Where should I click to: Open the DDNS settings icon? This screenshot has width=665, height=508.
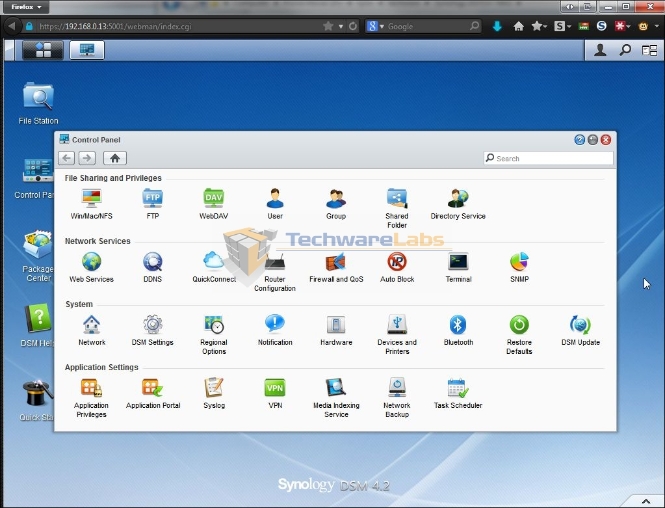[x=152, y=267]
